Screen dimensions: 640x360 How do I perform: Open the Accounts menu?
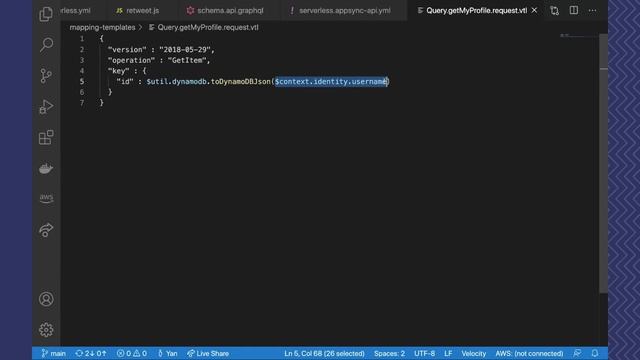(46, 299)
